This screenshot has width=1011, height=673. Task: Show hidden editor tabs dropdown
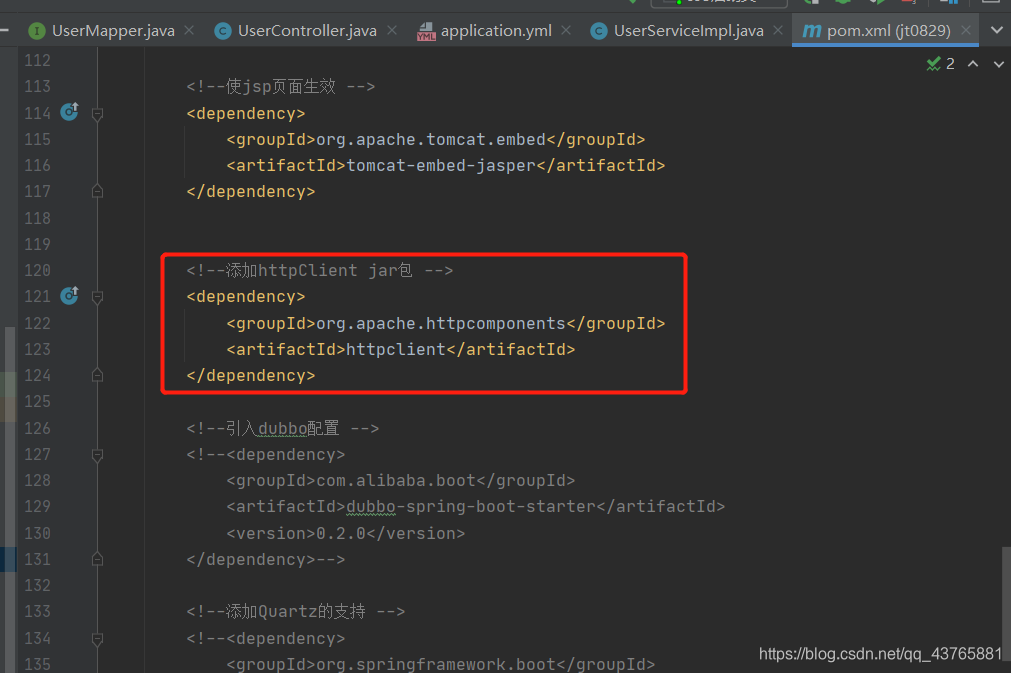[996, 30]
